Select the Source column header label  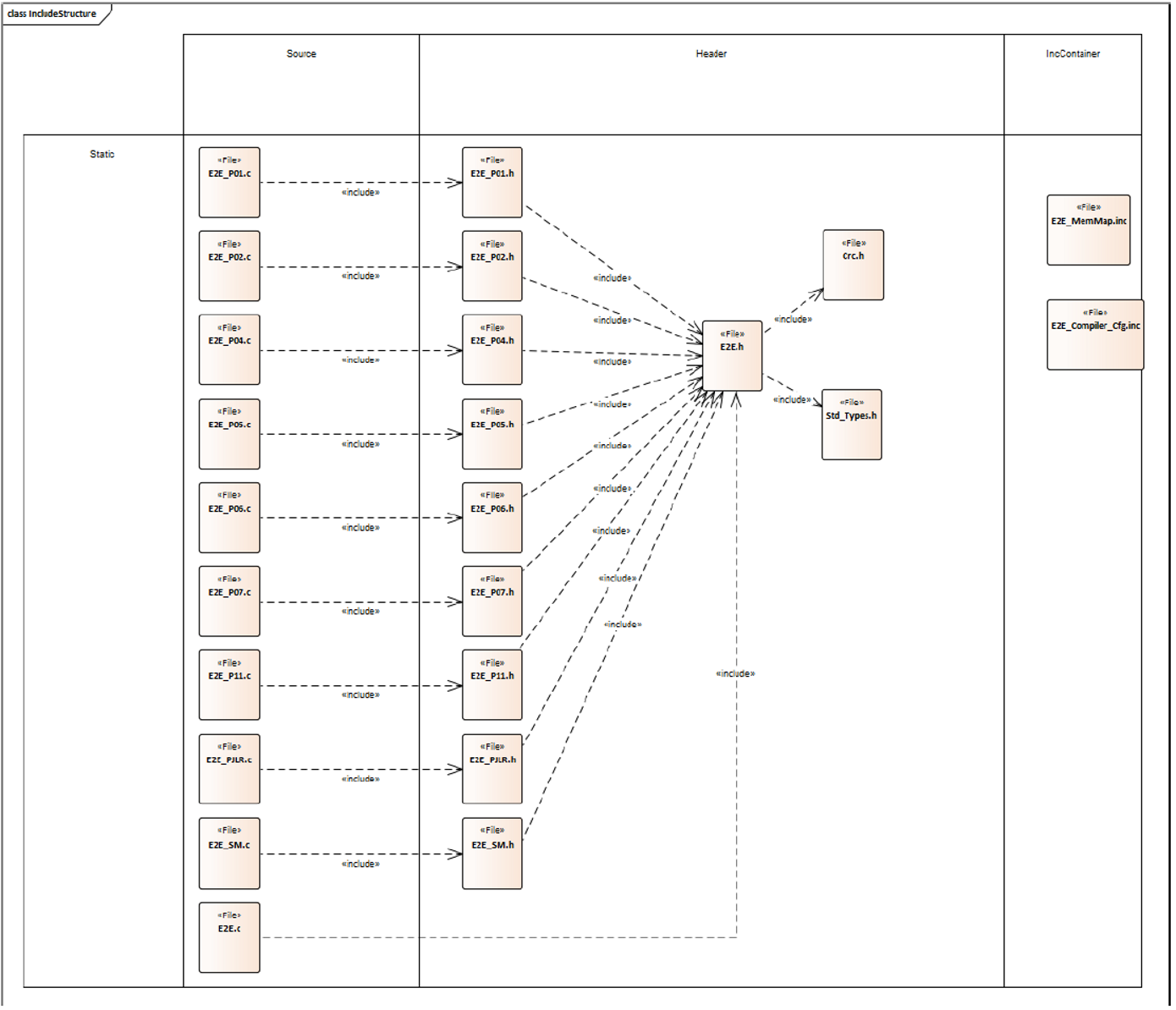301,54
